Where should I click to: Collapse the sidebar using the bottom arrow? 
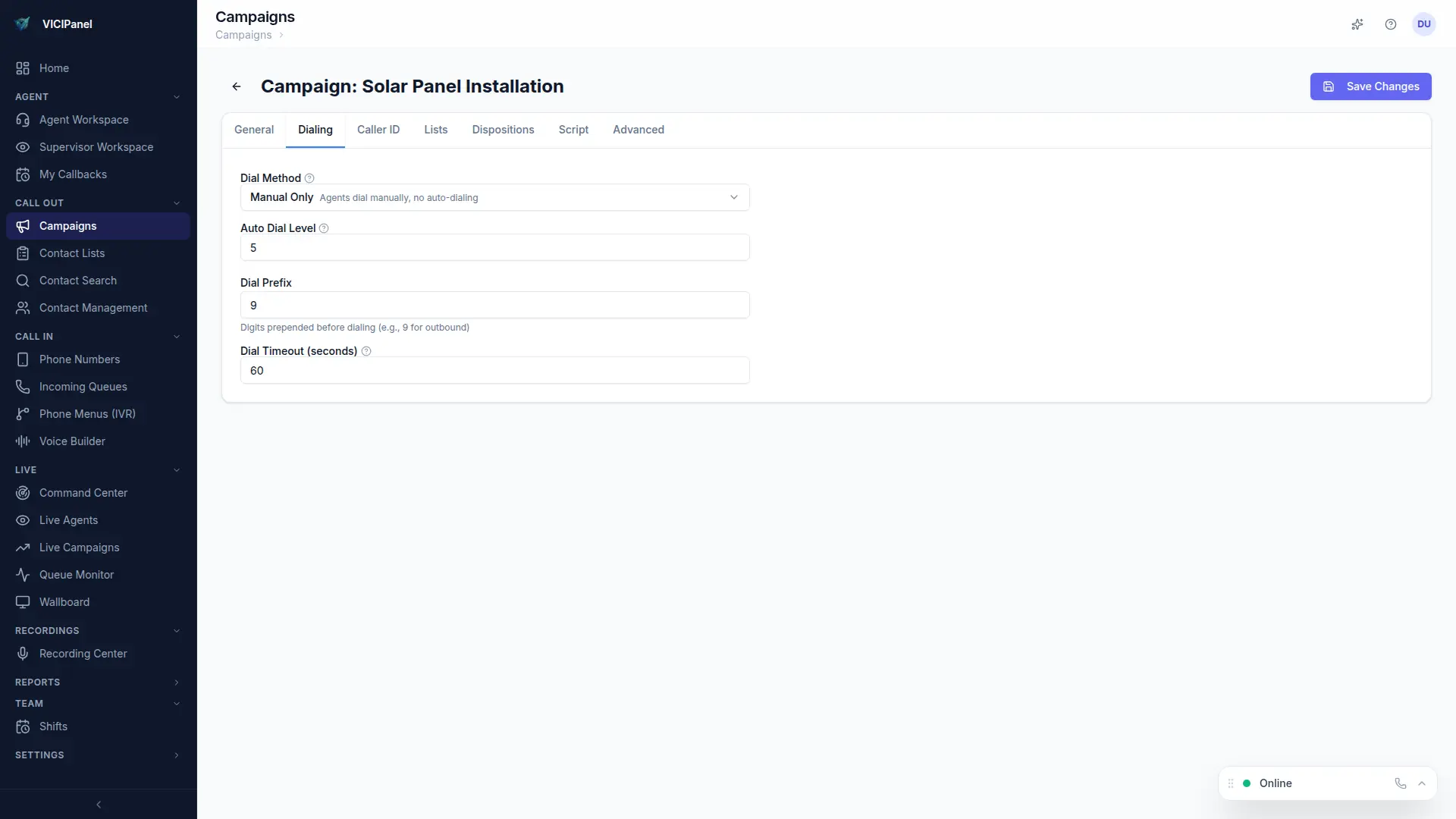pos(99,805)
